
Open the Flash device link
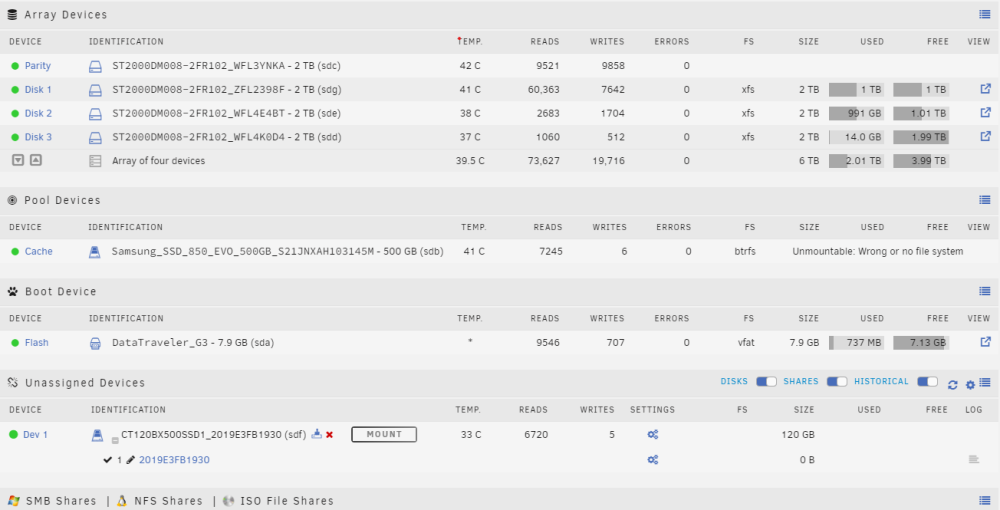(x=36, y=343)
